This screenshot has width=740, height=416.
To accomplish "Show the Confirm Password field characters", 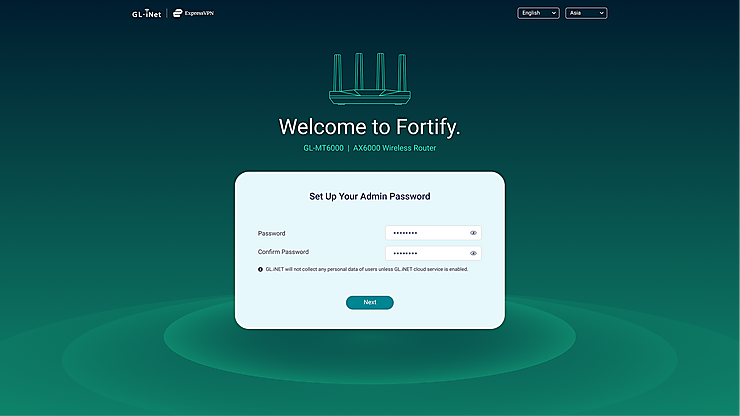I will pyautogui.click(x=473, y=254).
